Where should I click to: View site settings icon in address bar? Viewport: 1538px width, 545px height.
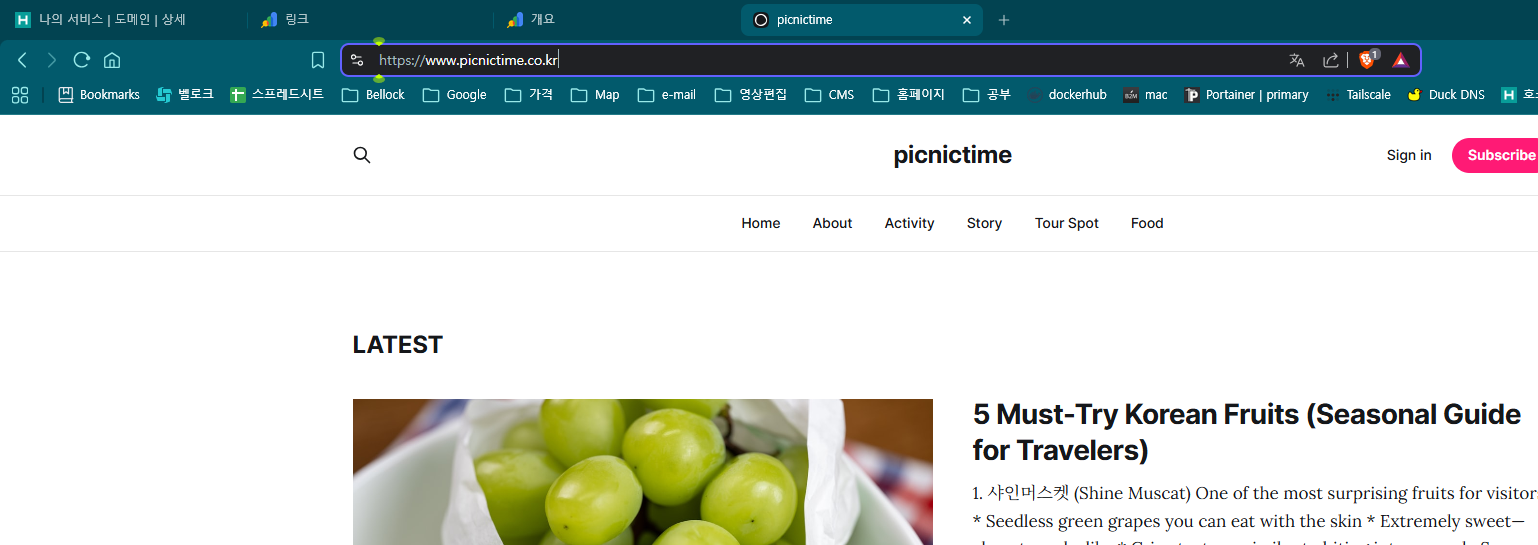click(357, 60)
